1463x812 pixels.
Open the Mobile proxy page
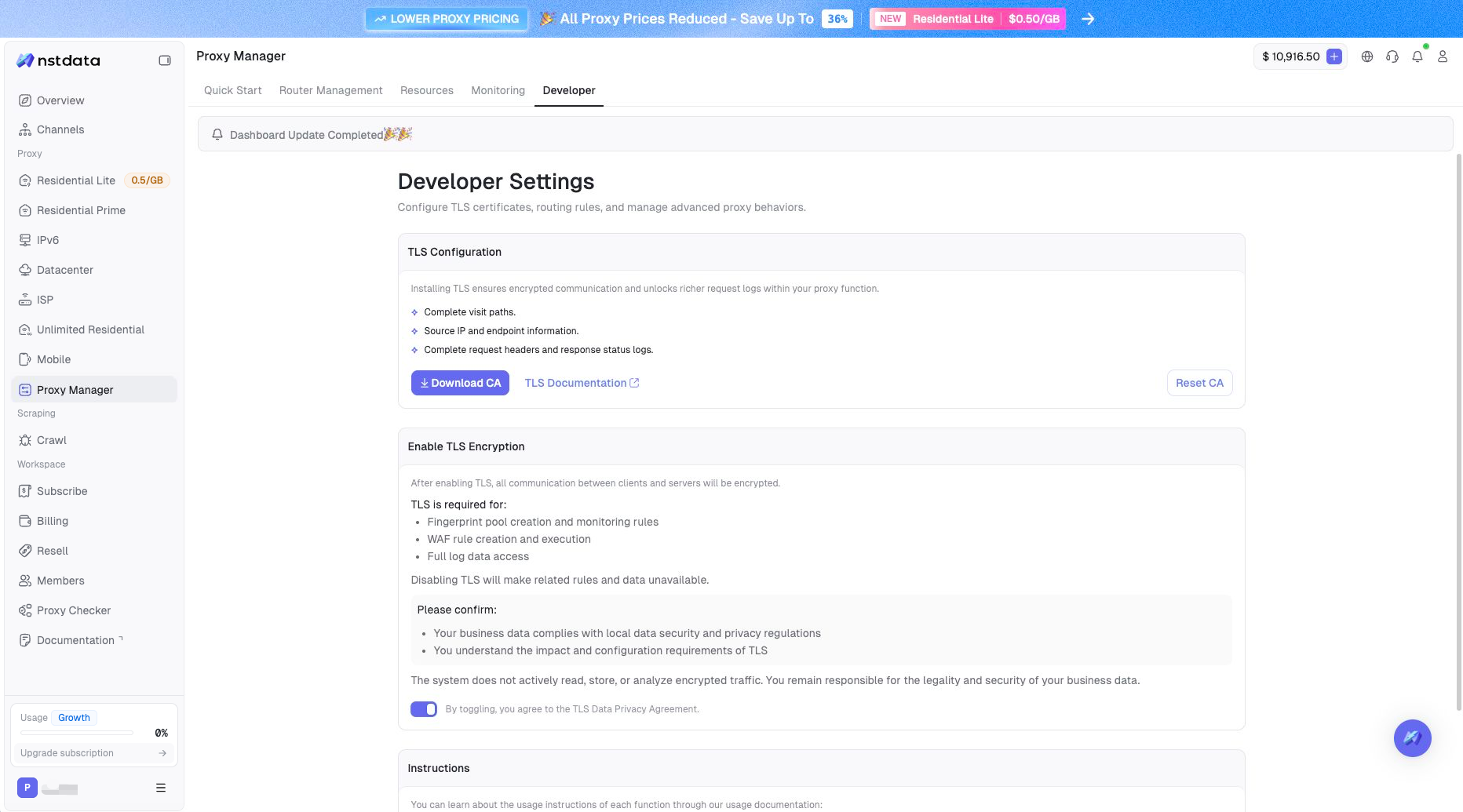click(94, 359)
